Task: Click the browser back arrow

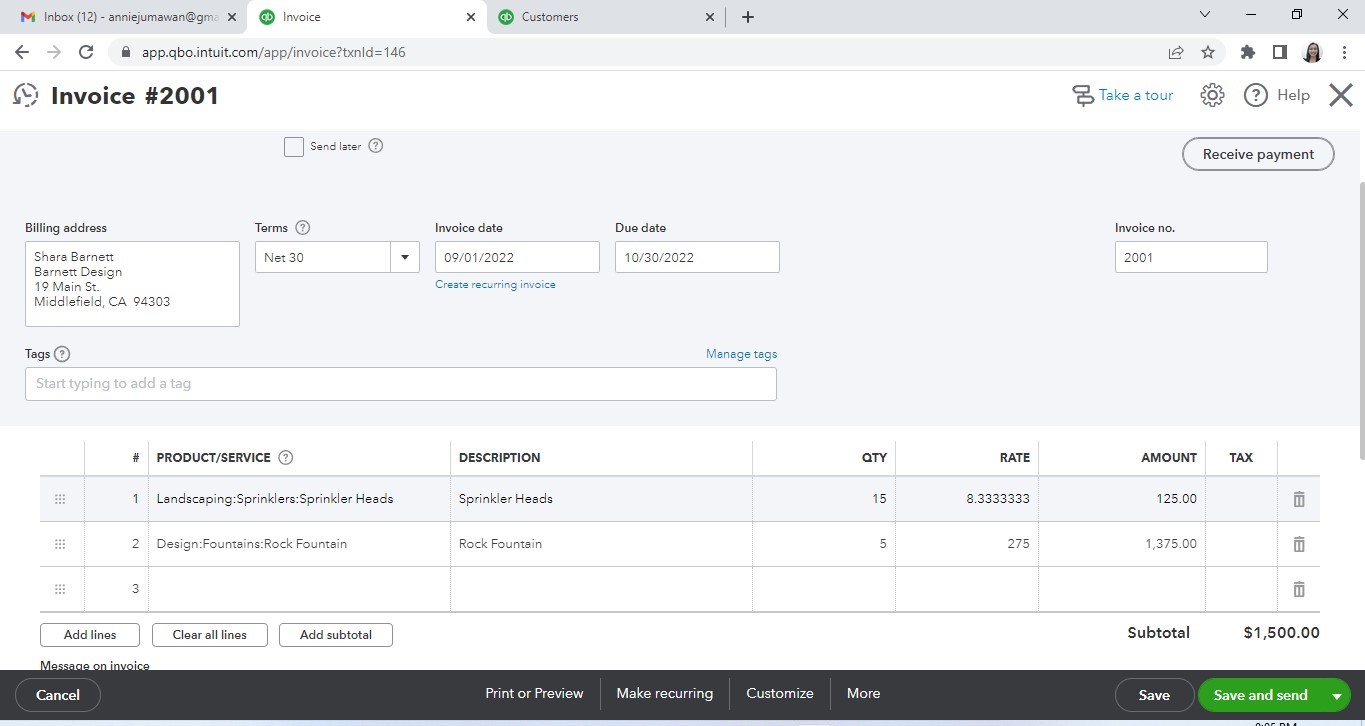Action: point(22,52)
